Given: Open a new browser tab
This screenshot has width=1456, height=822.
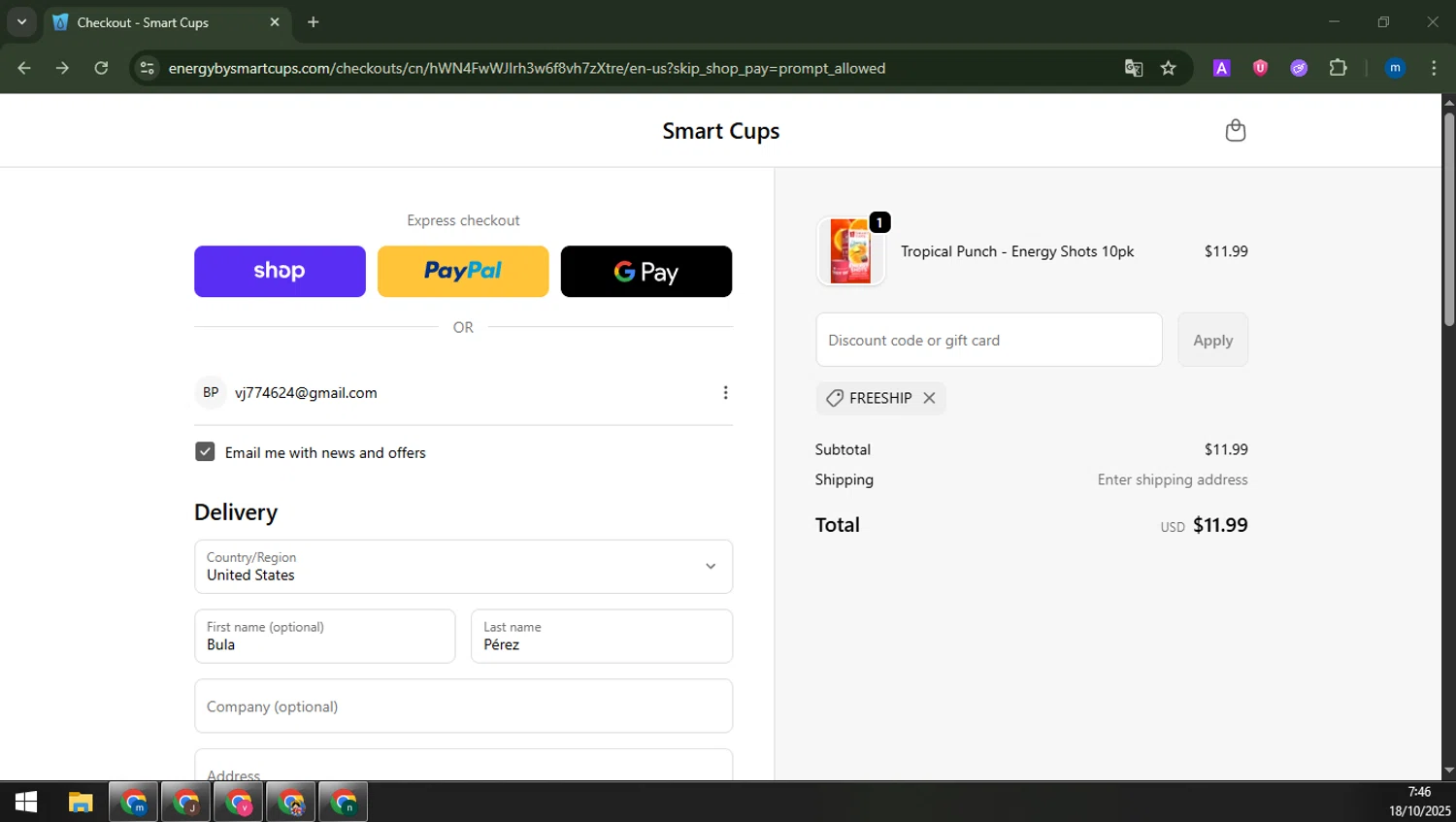Looking at the screenshot, I should 313,22.
